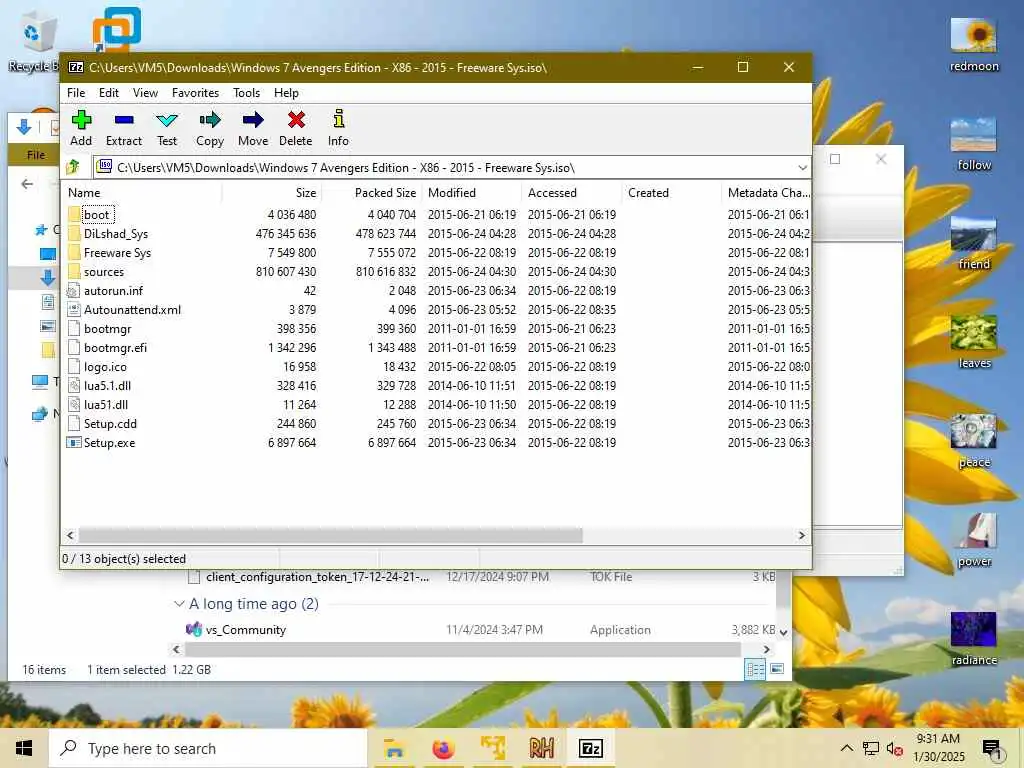
Task: Collapse the 'A long time ago' group
Action: [x=178, y=603]
